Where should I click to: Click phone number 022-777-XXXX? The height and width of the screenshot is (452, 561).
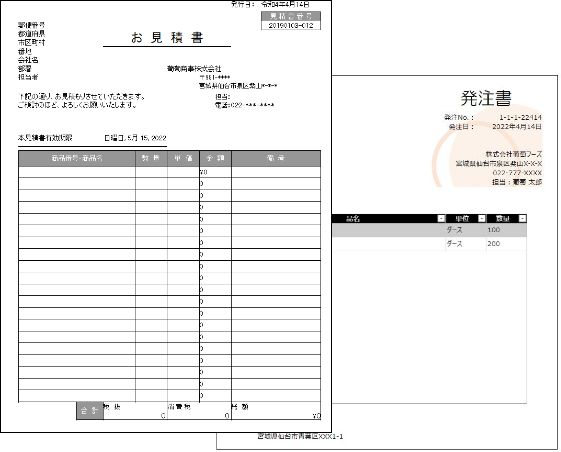(x=517, y=173)
